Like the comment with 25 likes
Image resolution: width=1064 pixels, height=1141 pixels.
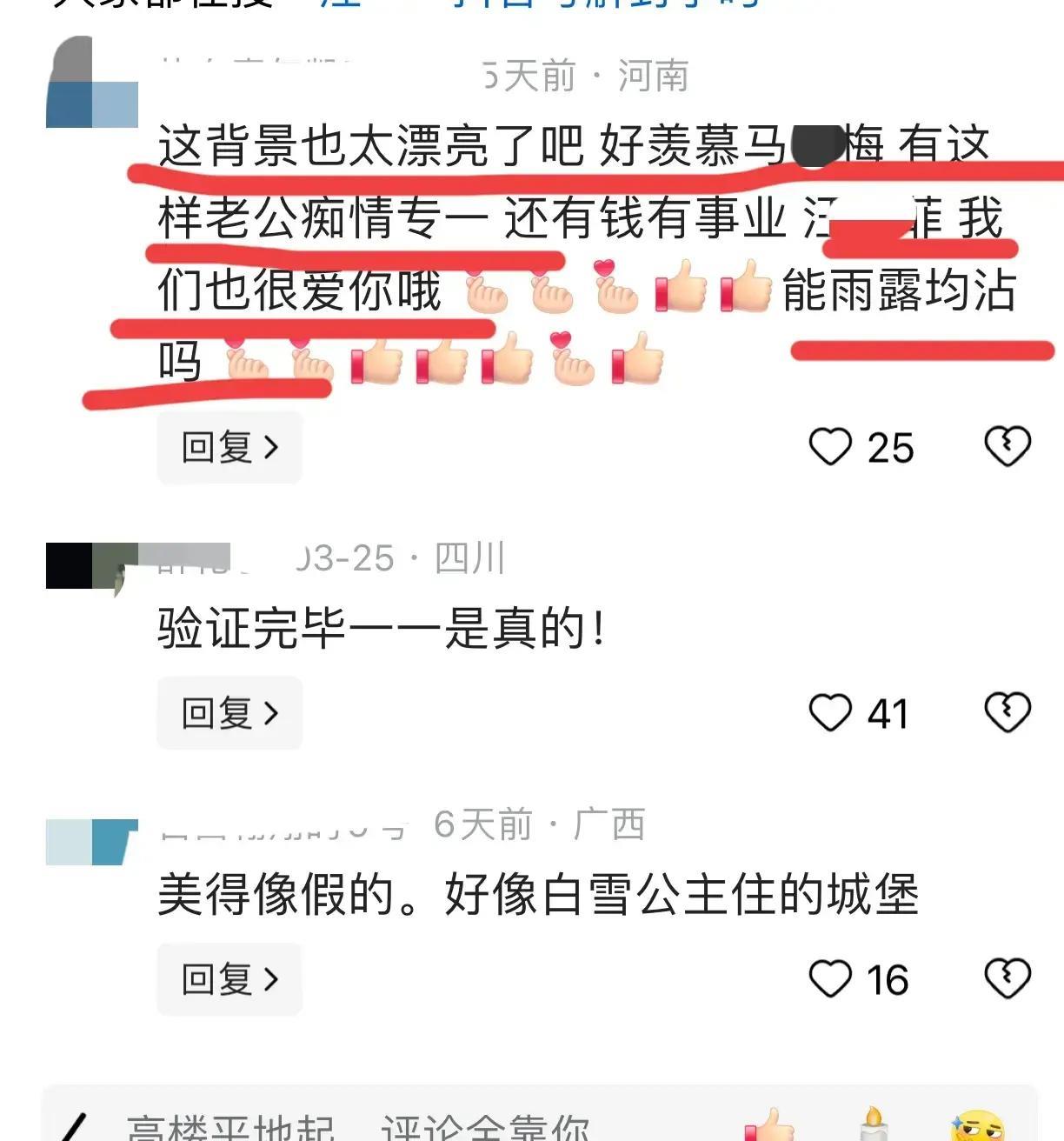830,447
